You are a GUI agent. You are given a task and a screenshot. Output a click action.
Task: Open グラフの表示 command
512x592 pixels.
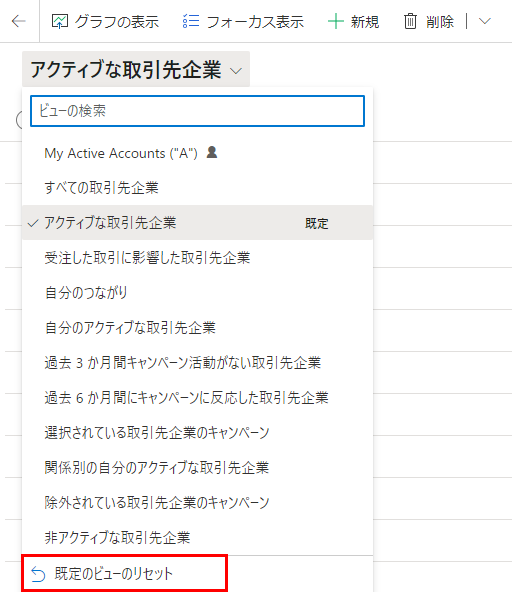click(x=105, y=22)
